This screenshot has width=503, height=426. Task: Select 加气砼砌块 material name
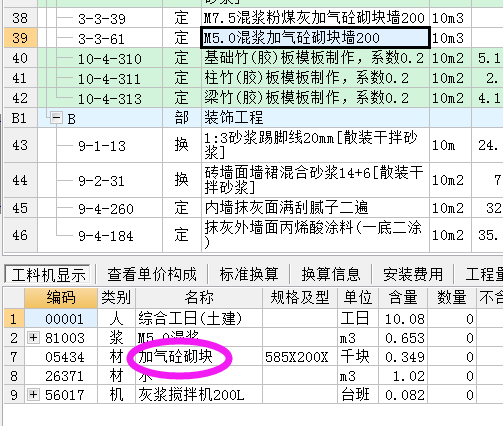point(199,357)
